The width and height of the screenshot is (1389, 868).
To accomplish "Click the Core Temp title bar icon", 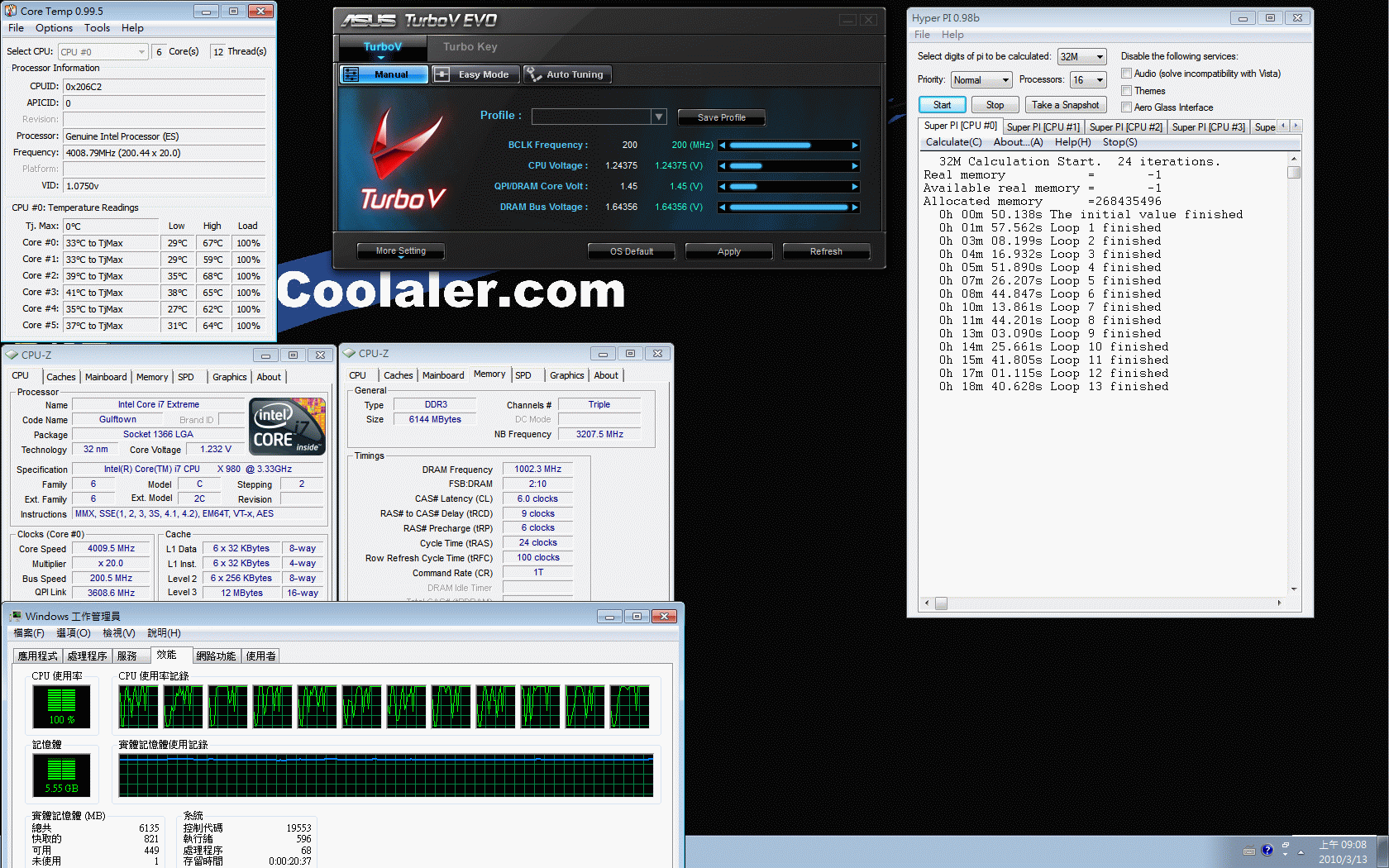I will pos(11,11).
